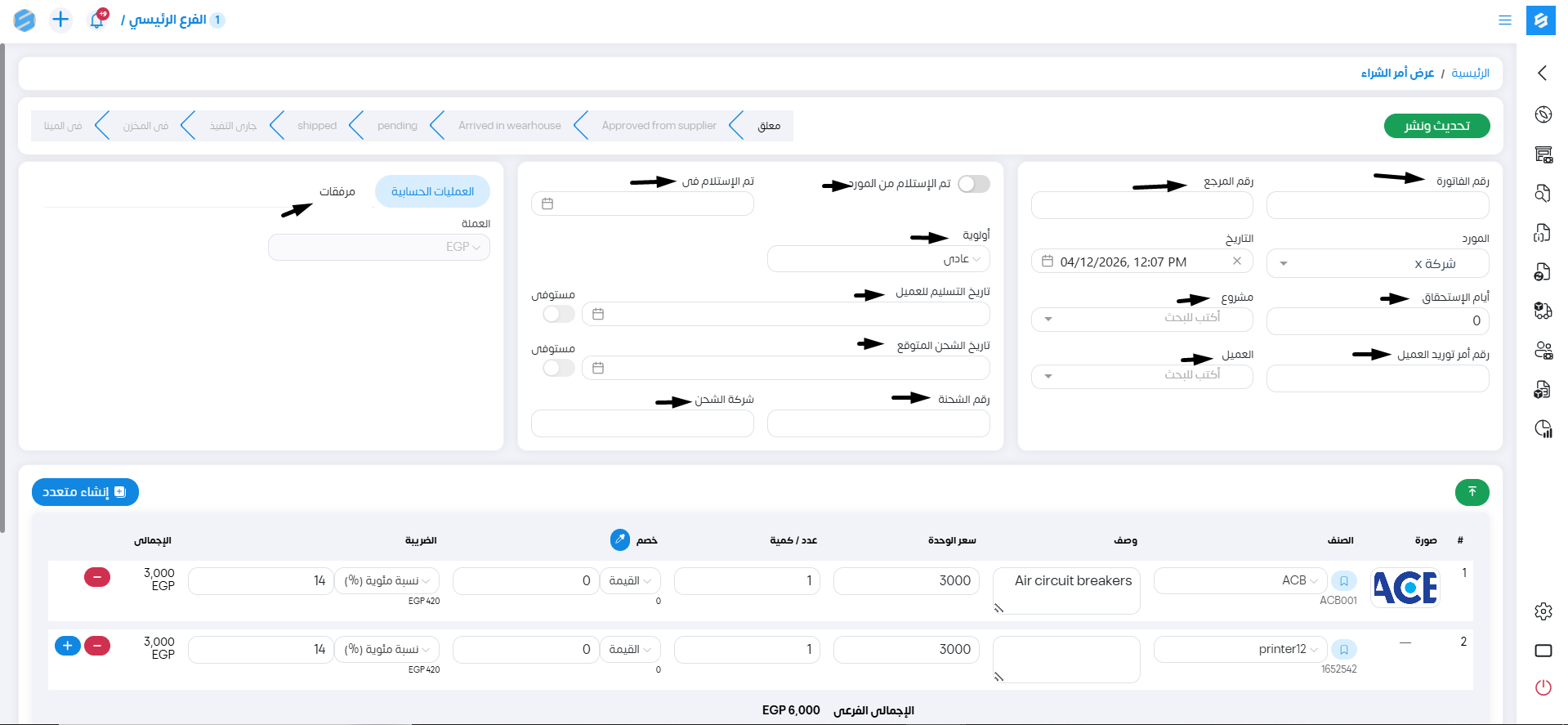Click the رقم الفاتورة input field
The image size is (1568, 725).
tap(1377, 205)
